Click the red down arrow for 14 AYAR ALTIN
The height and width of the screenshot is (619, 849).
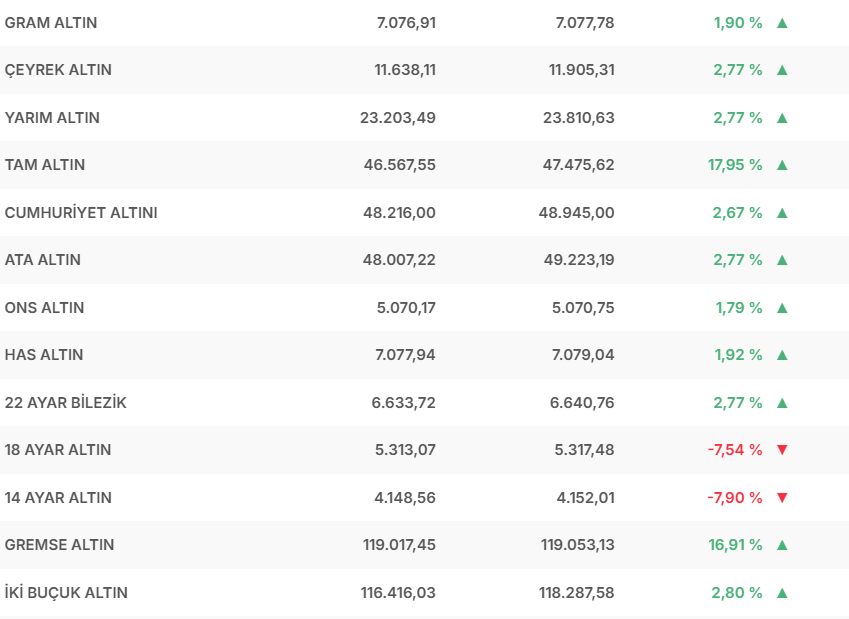(782, 498)
